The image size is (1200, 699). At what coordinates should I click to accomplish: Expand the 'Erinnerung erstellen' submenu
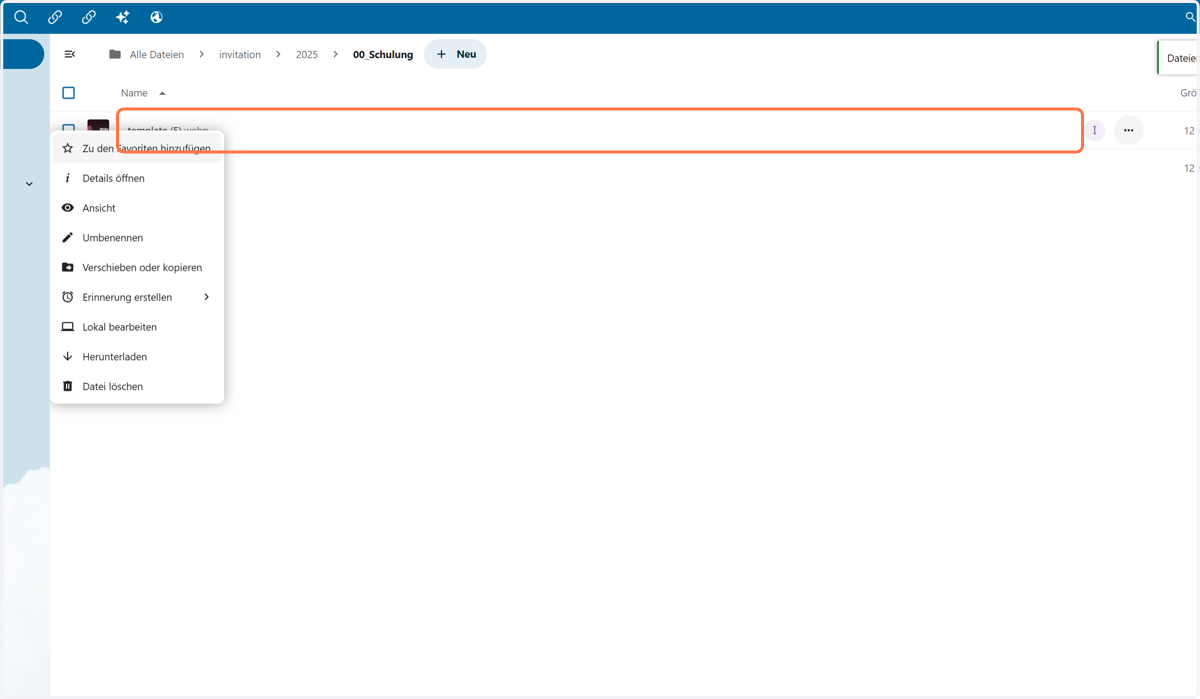pos(137,297)
